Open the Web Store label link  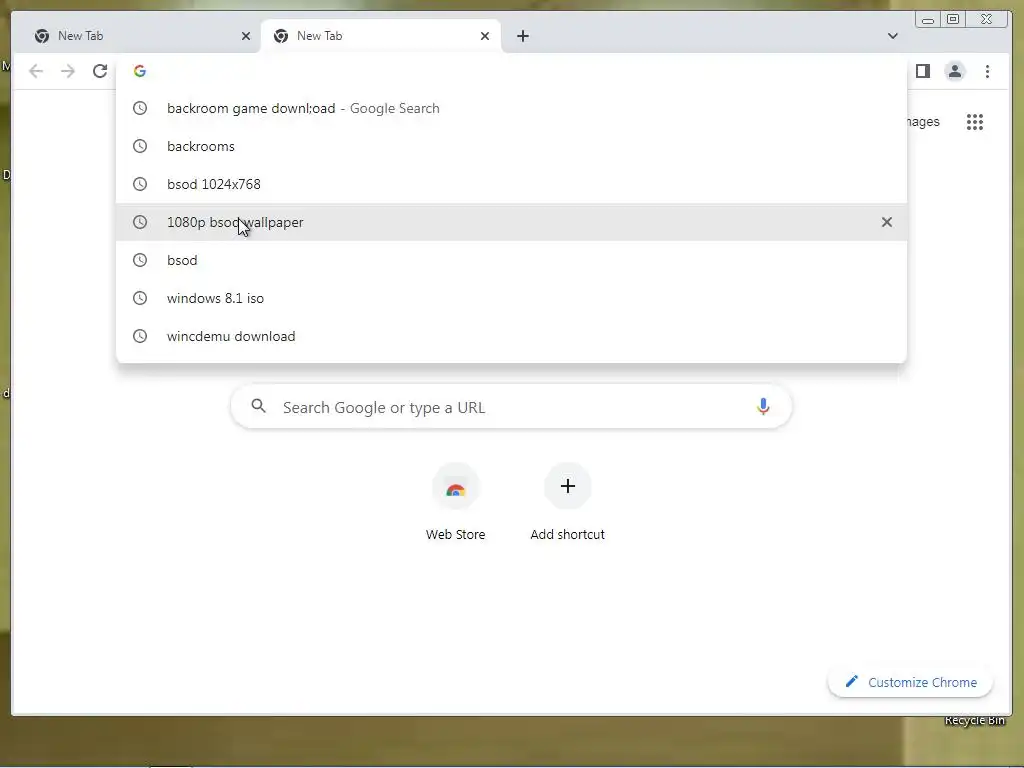456,534
